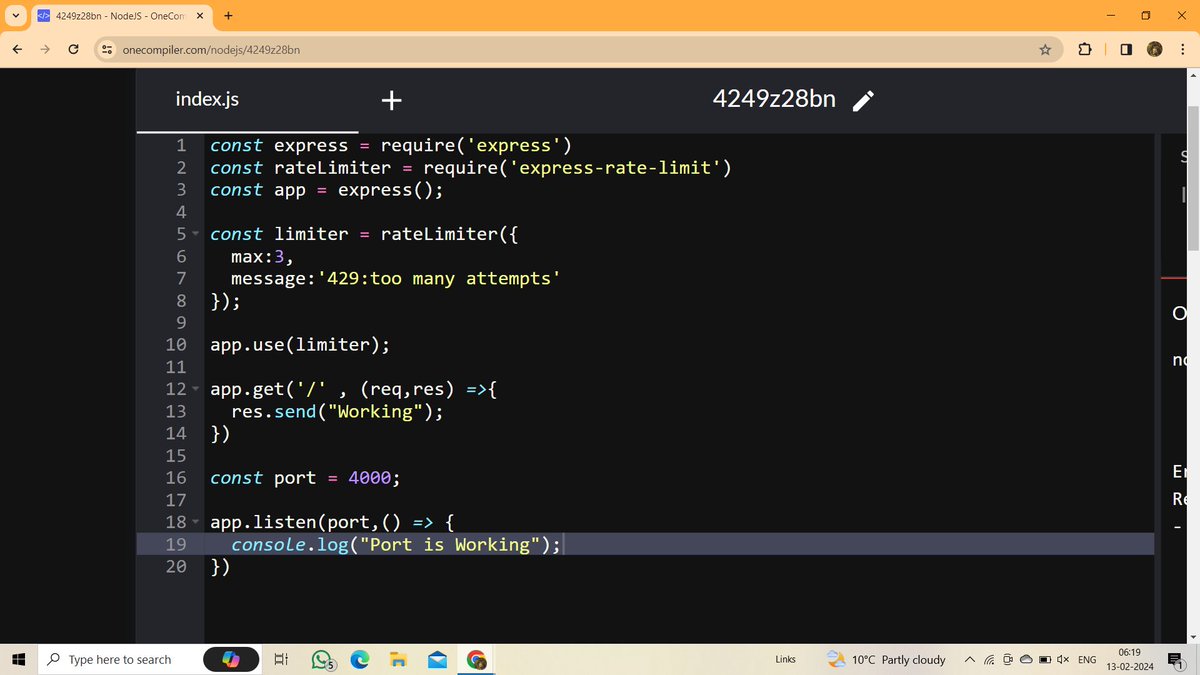This screenshot has width=1200, height=675.
Task: Open a new browser tab
Action: coord(229,16)
